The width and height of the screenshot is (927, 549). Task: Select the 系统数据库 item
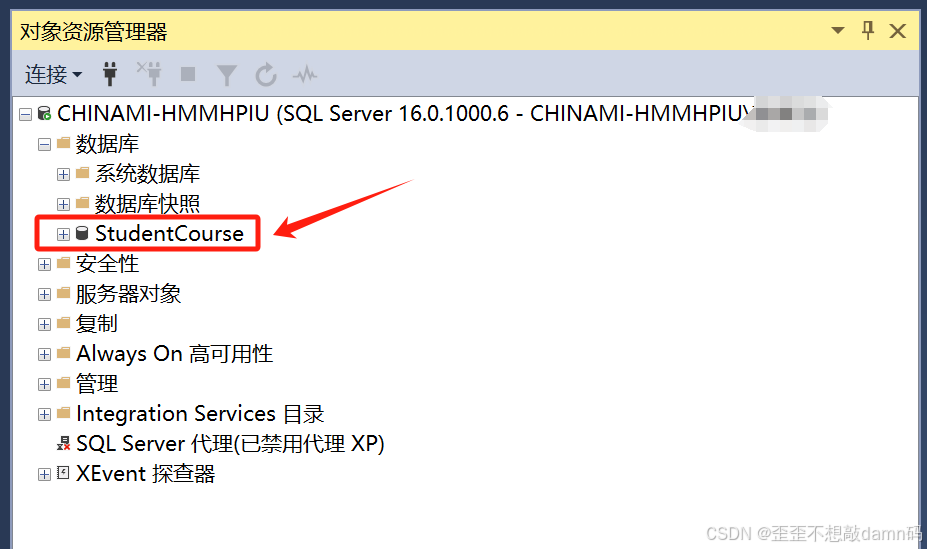(x=147, y=174)
